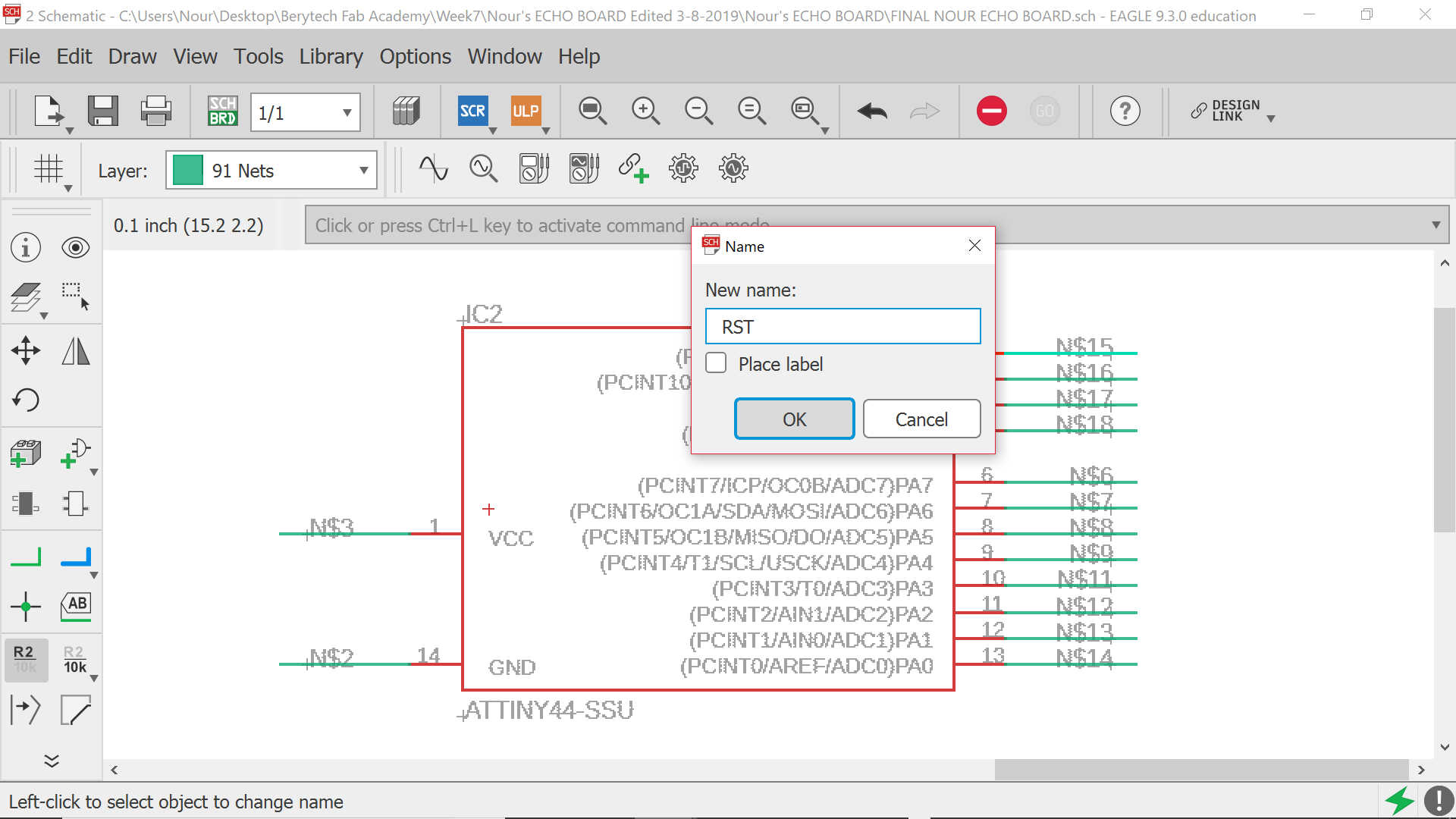Select the Label tool with AB icon
The height and width of the screenshot is (819, 1456).
pos(76,605)
